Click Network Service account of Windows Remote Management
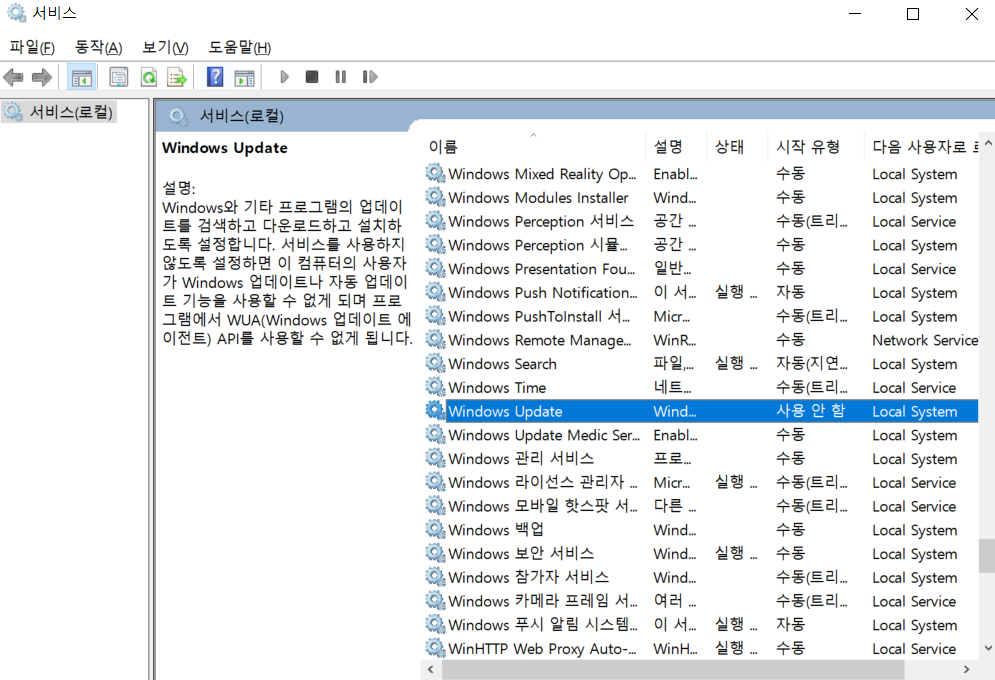Image resolution: width=995 pixels, height=680 pixels. point(925,340)
